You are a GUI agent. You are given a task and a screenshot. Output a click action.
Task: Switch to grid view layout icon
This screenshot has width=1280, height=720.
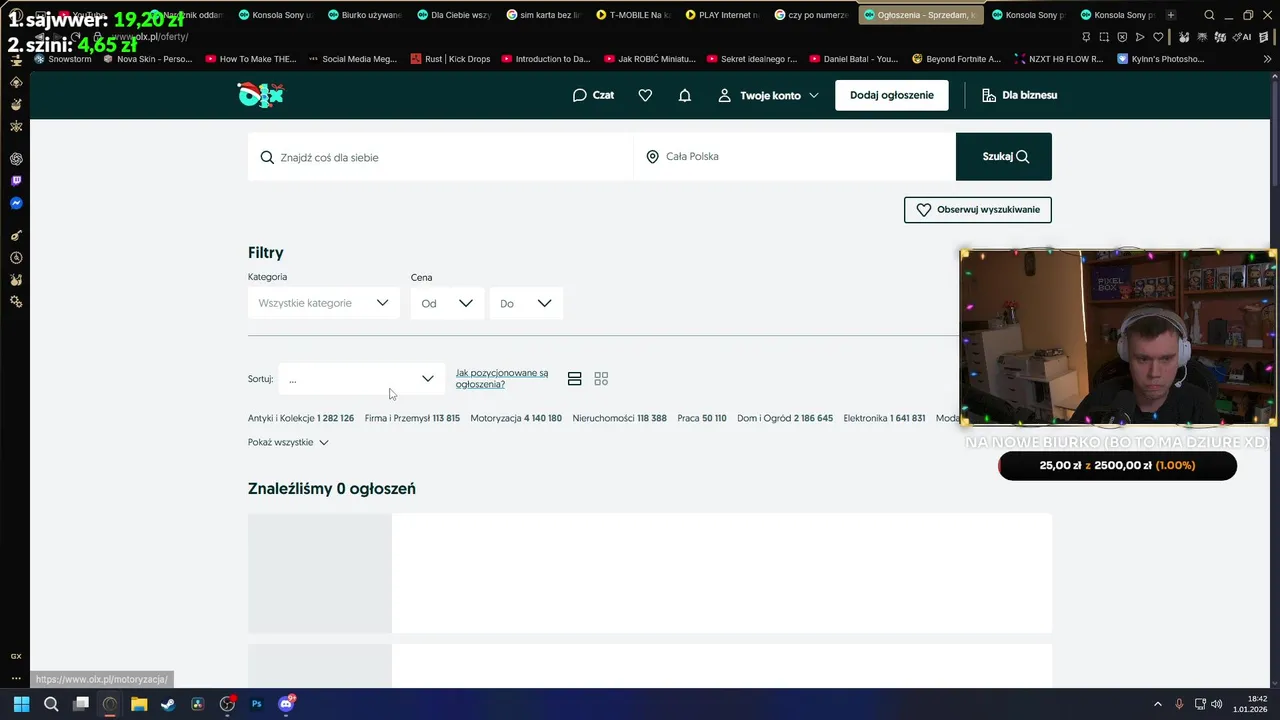pos(601,379)
